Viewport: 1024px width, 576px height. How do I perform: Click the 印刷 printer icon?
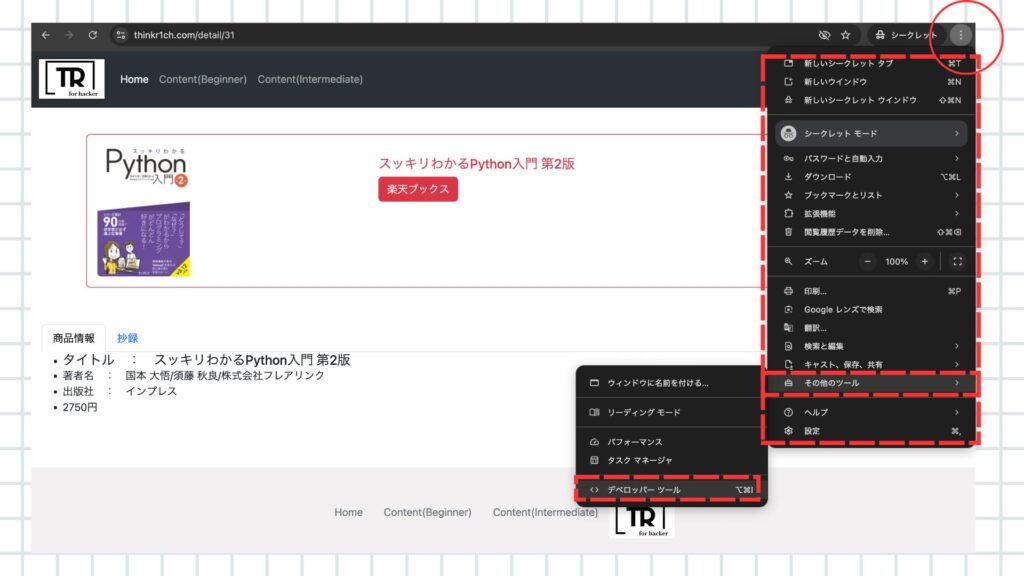pyautogui.click(x=788, y=291)
